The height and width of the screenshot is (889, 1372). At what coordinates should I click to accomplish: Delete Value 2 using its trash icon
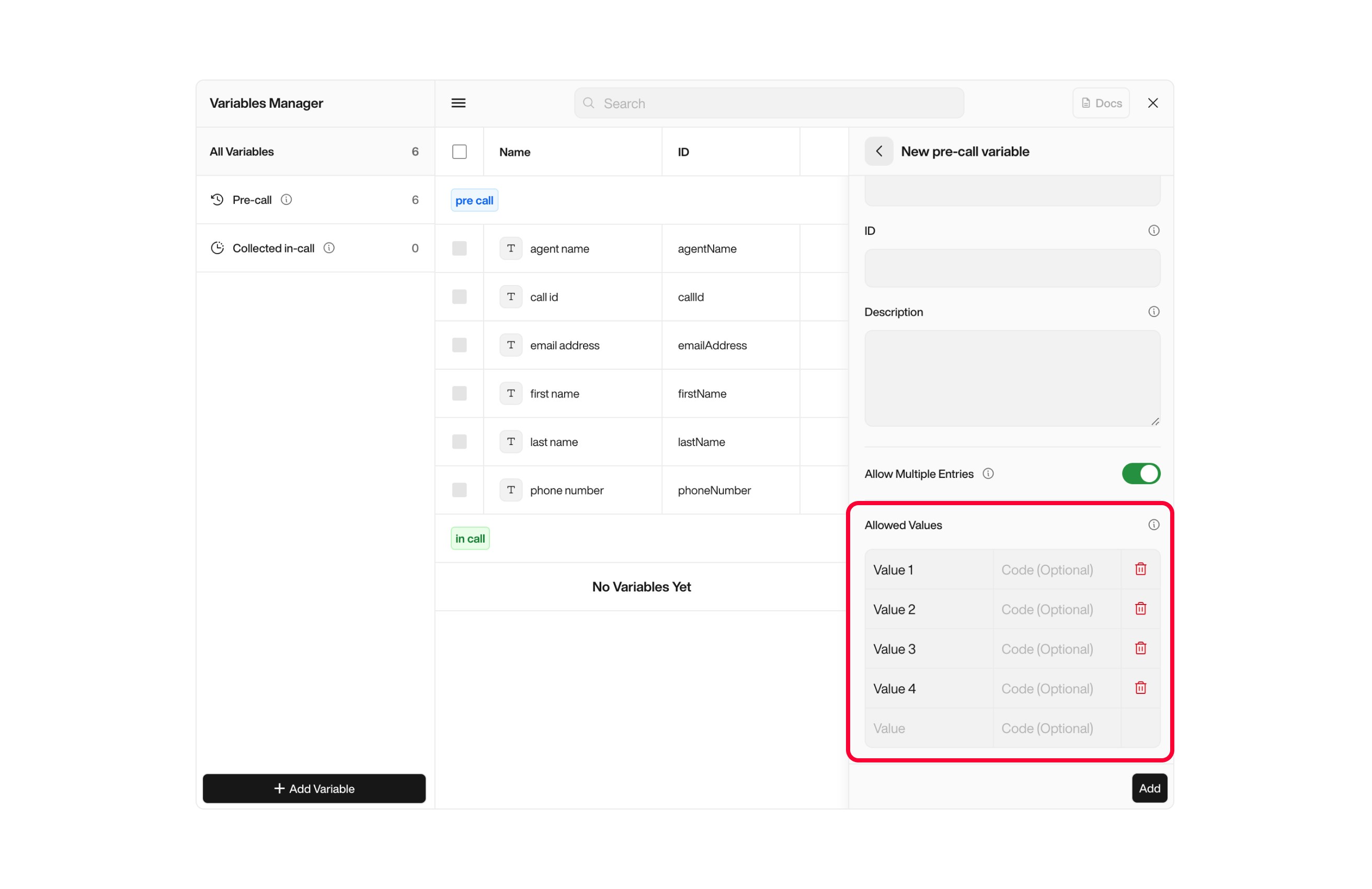click(1140, 609)
